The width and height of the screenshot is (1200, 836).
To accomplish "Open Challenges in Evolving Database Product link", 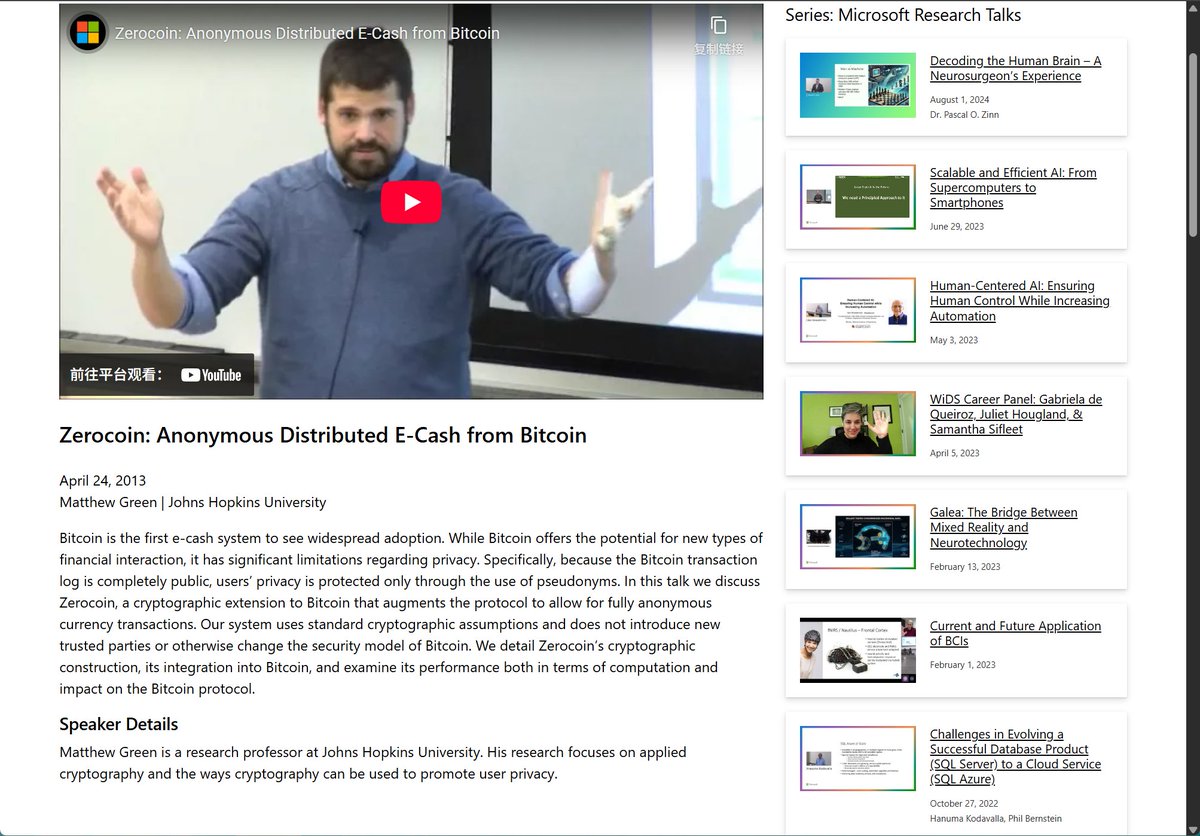I will tap(1015, 756).
